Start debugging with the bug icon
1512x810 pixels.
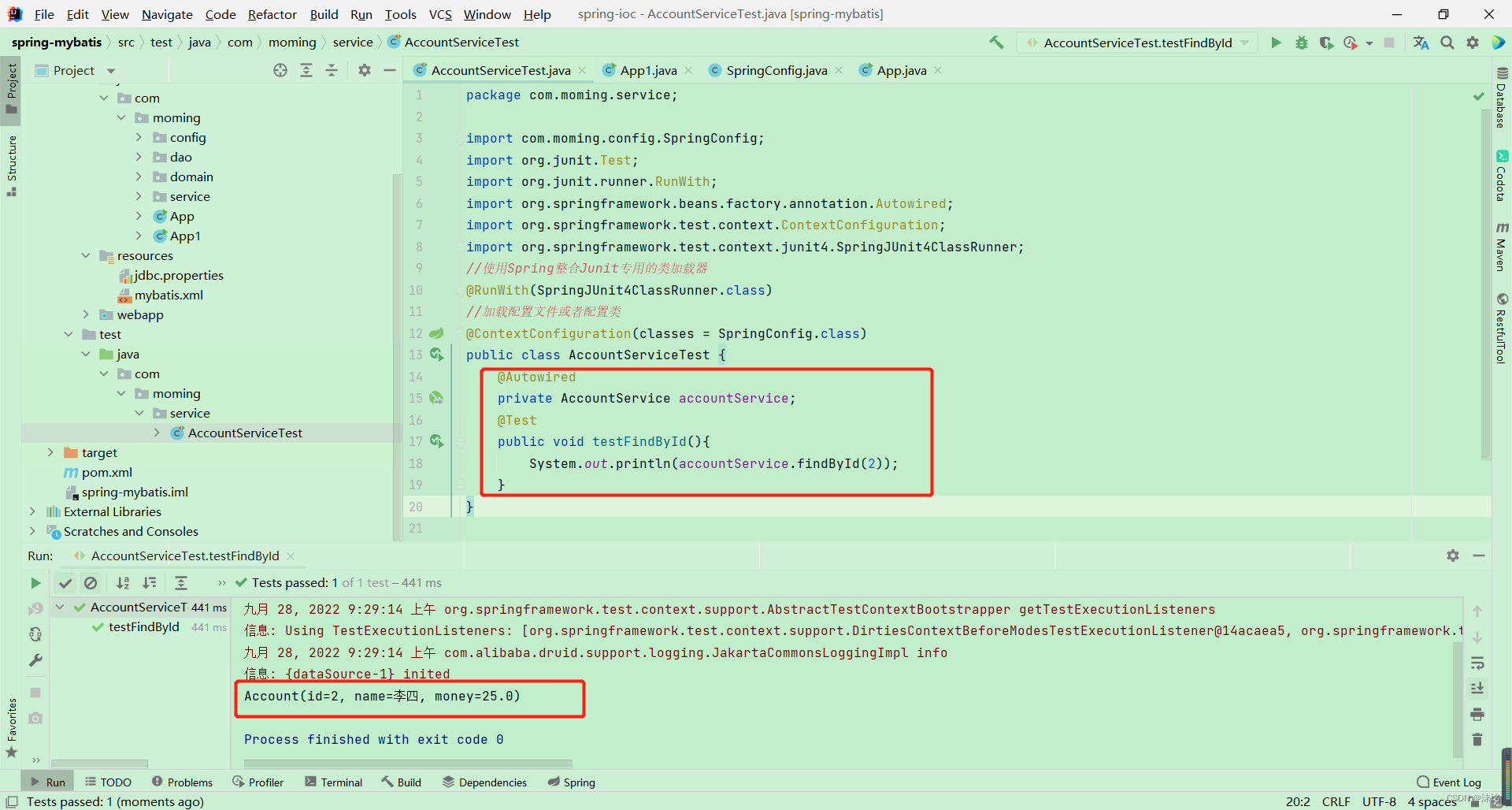1301,43
